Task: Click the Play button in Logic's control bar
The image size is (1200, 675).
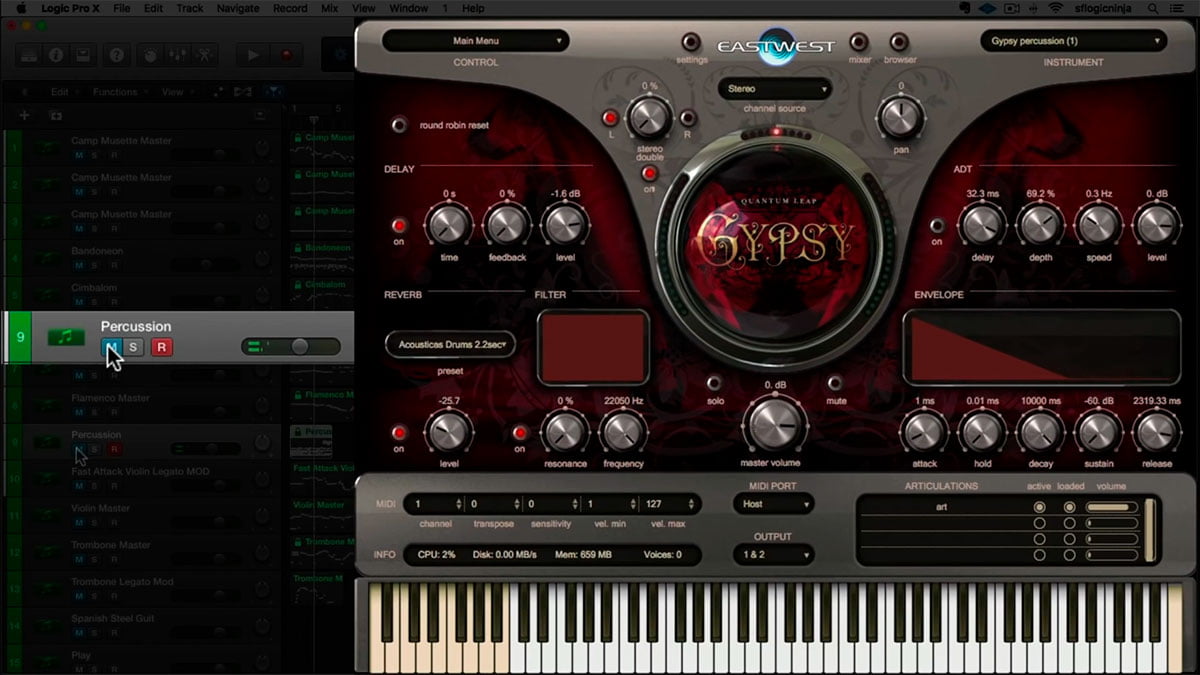Action: 254,55
